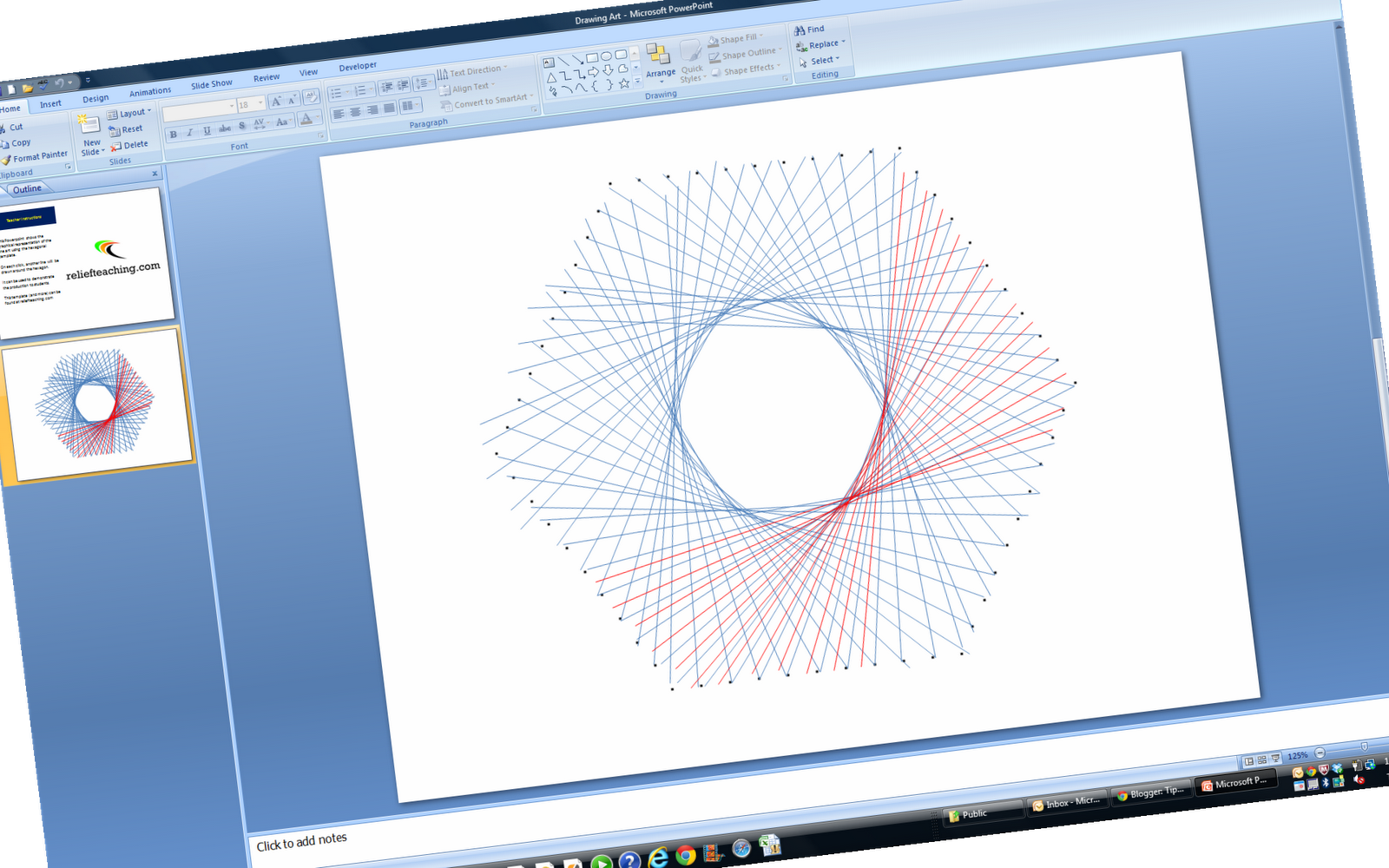Open the font size combo box

coord(251,104)
